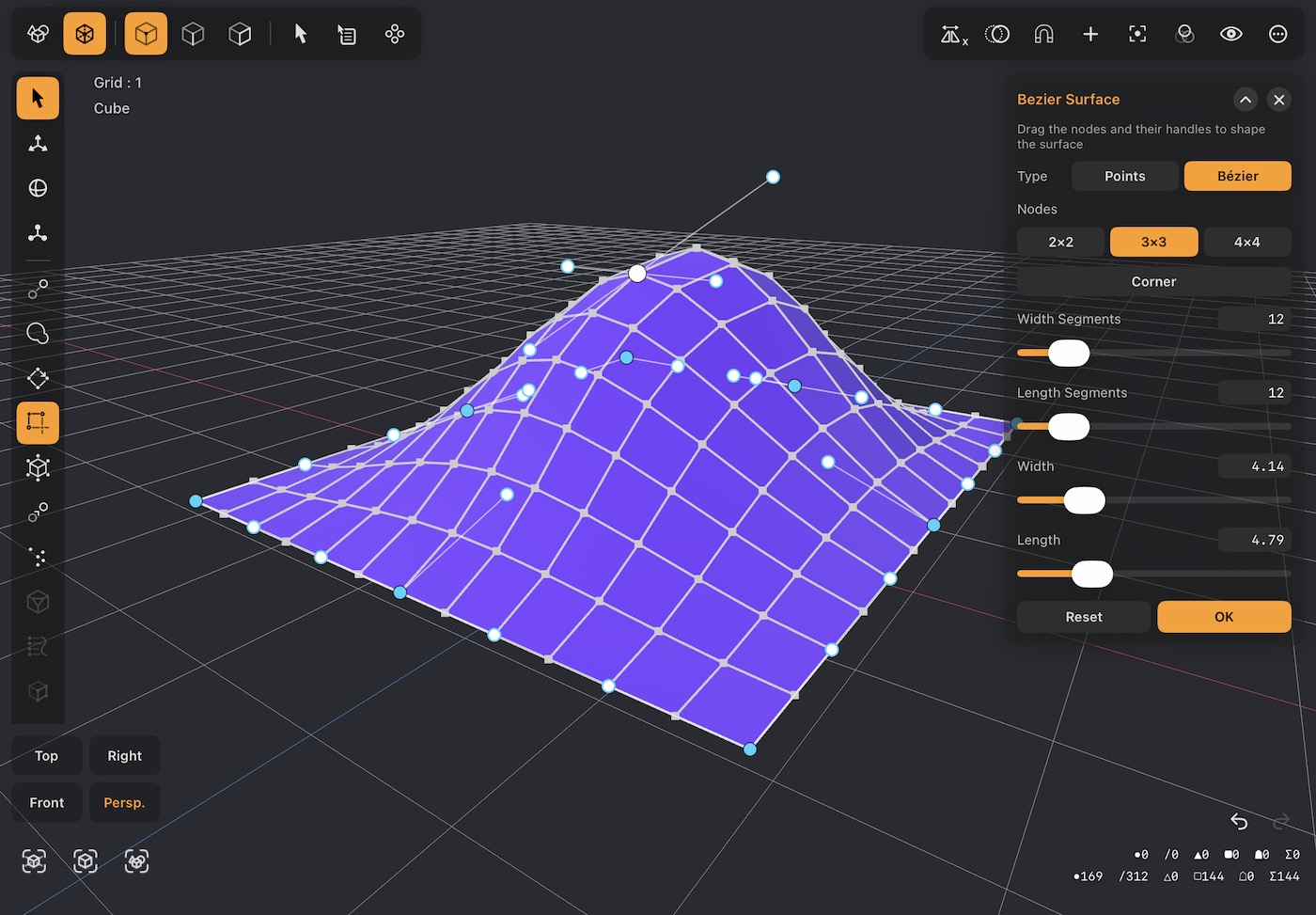Viewport: 1316px width, 915px height.
Task: Select the globe rotate tool in sidebar
Action: (x=38, y=188)
